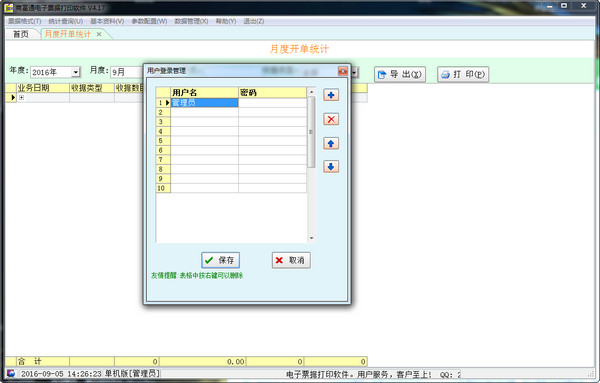This screenshot has height=383, width=600.
Task: Click the 取消 button
Action: (291, 260)
